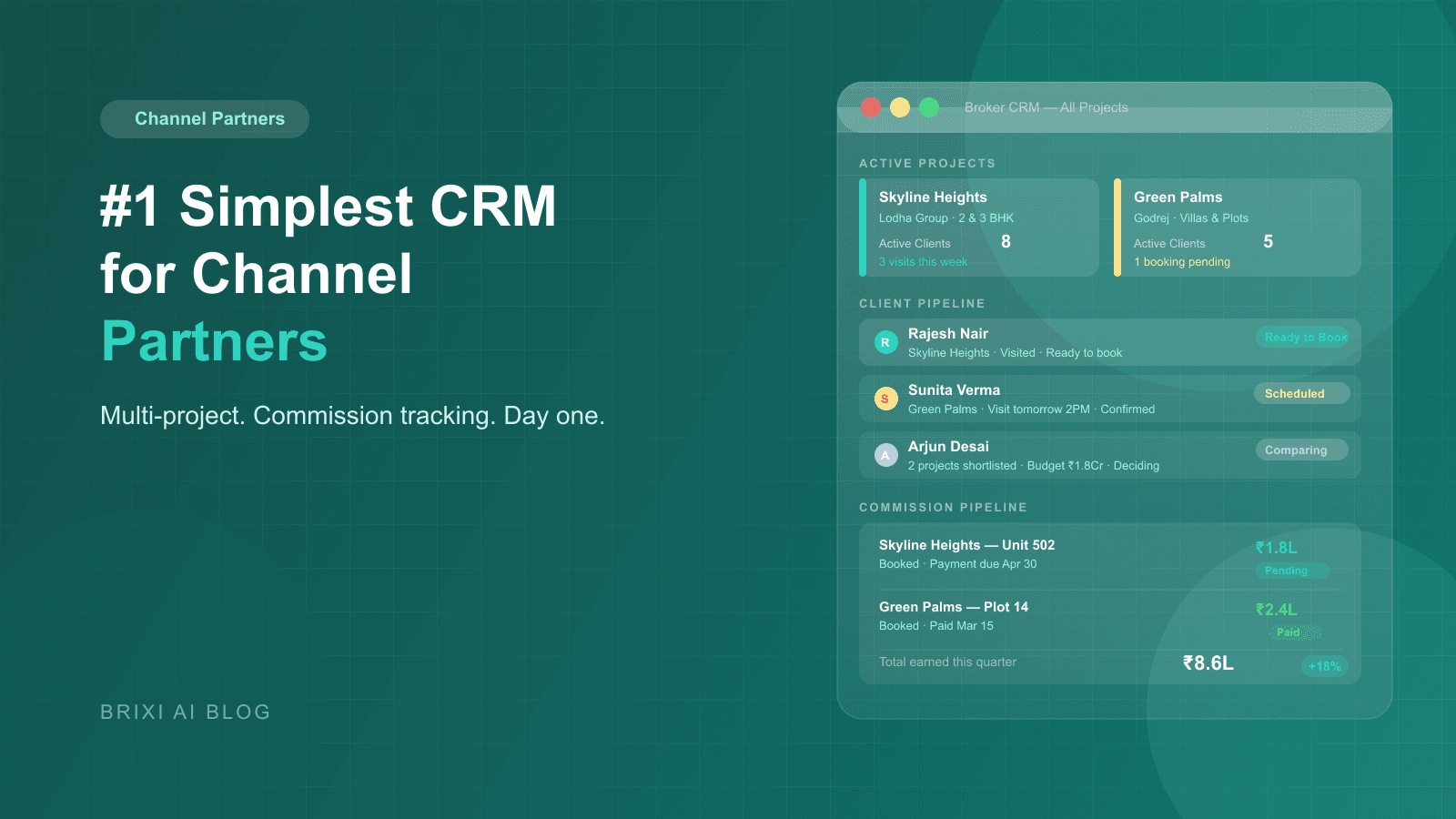
Task: Open the Sunita Verma client name
Action: click(954, 390)
